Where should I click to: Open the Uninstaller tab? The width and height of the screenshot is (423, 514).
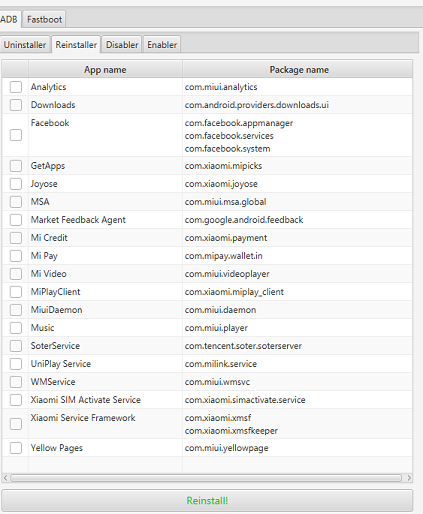pos(25,45)
